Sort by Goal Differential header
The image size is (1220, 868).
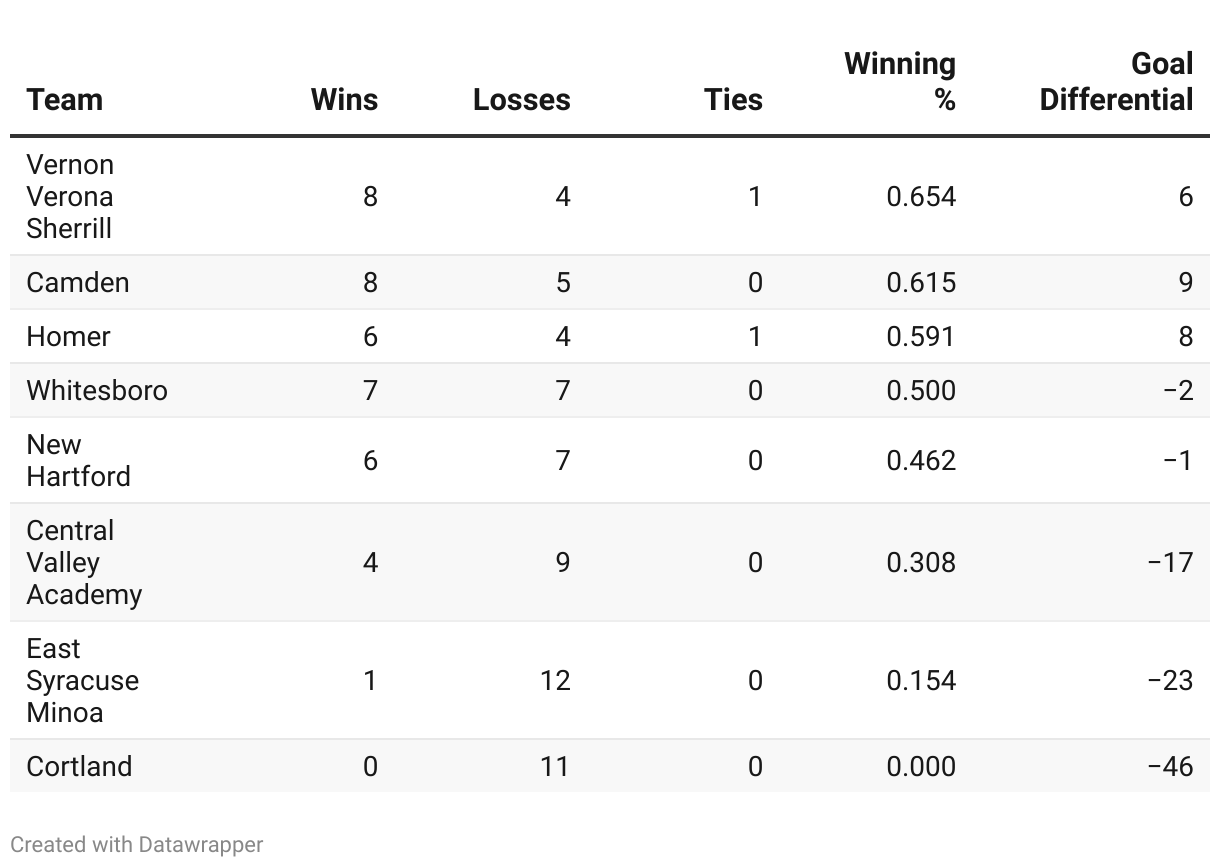point(1116,82)
